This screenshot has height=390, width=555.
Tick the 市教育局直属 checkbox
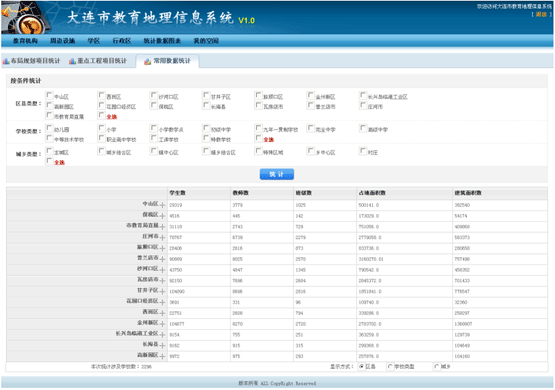50,115
